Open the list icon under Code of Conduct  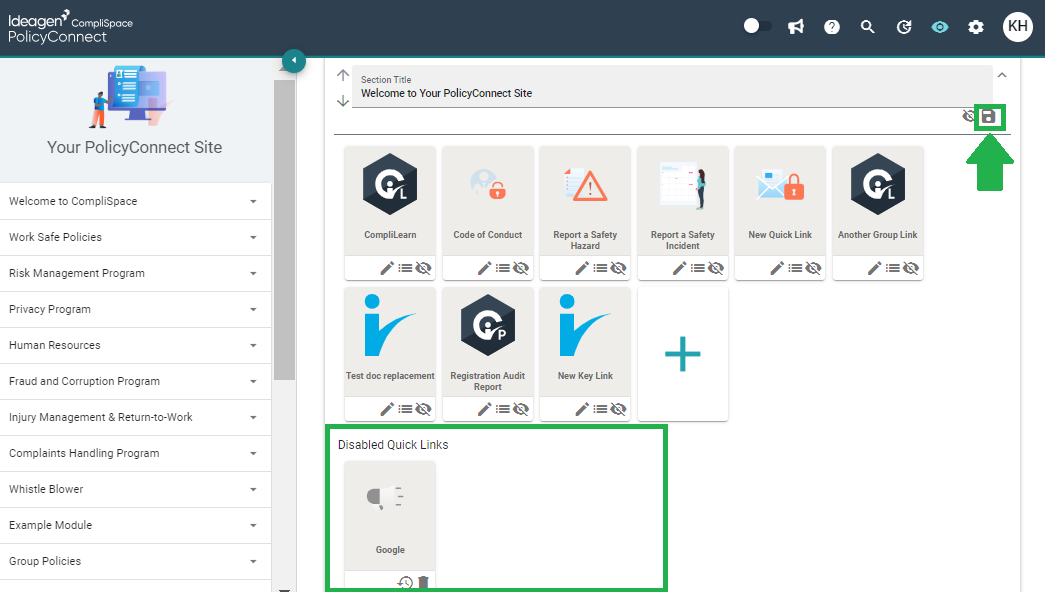click(x=503, y=268)
